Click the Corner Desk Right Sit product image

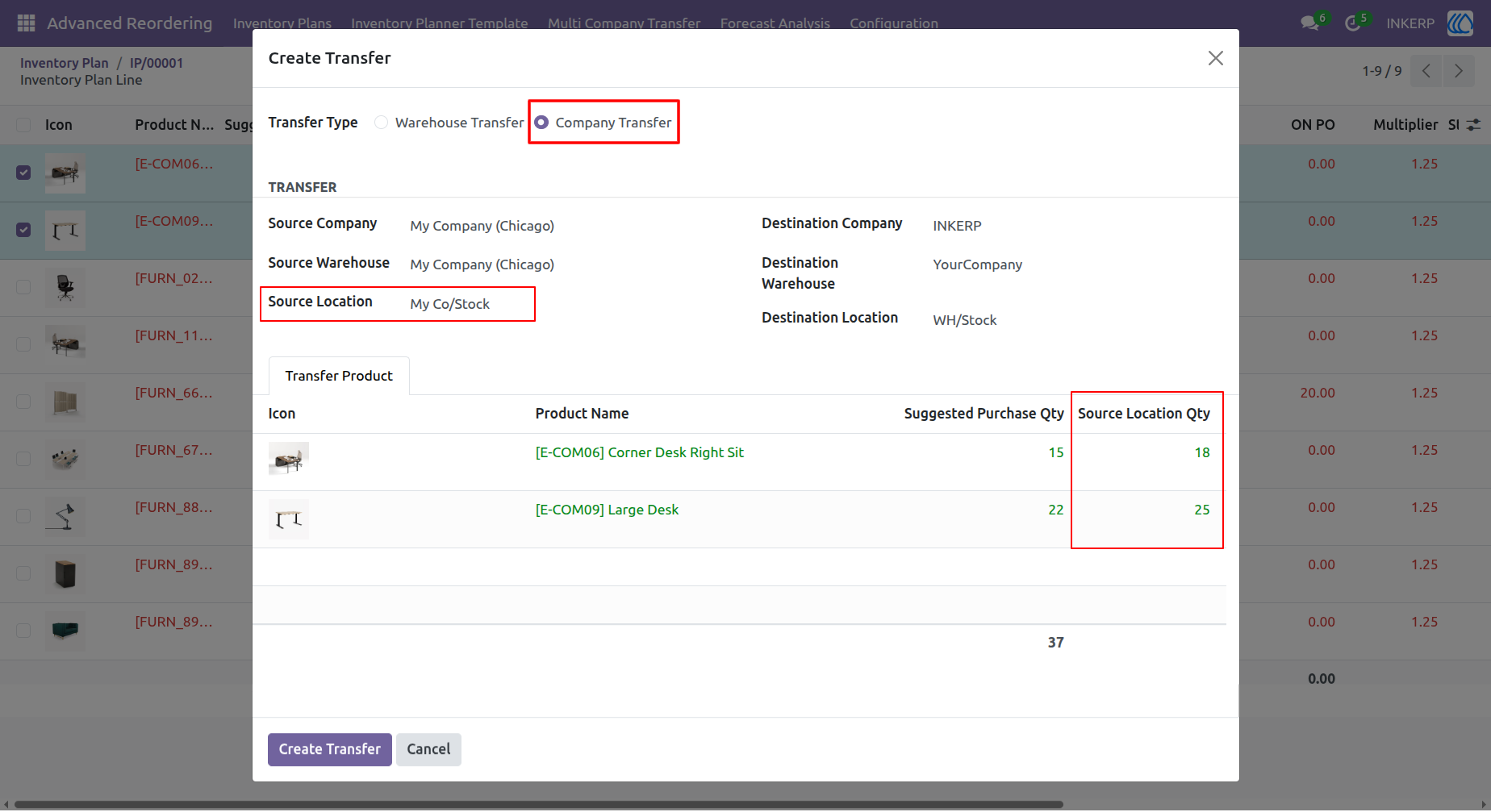[x=289, y=459]
